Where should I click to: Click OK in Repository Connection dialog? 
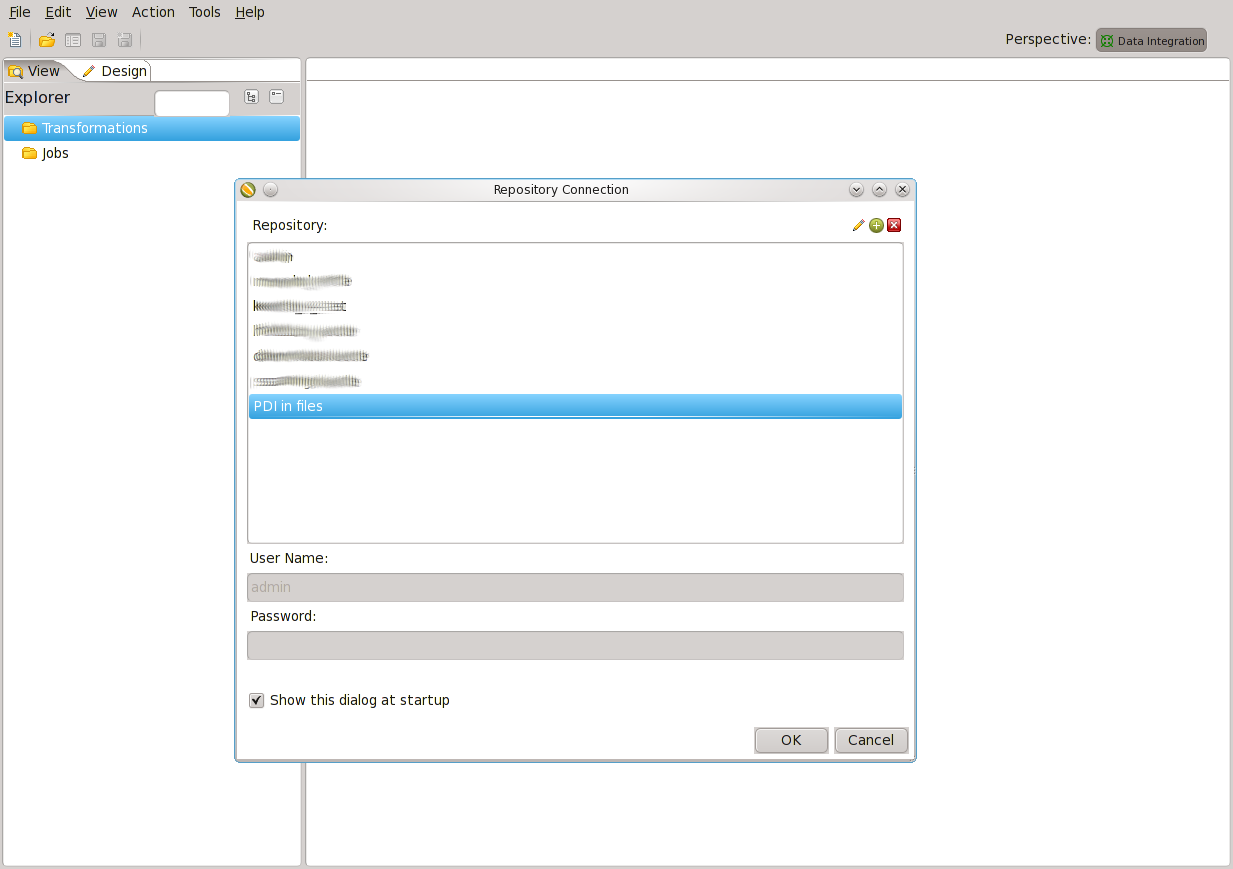point(791,740)
